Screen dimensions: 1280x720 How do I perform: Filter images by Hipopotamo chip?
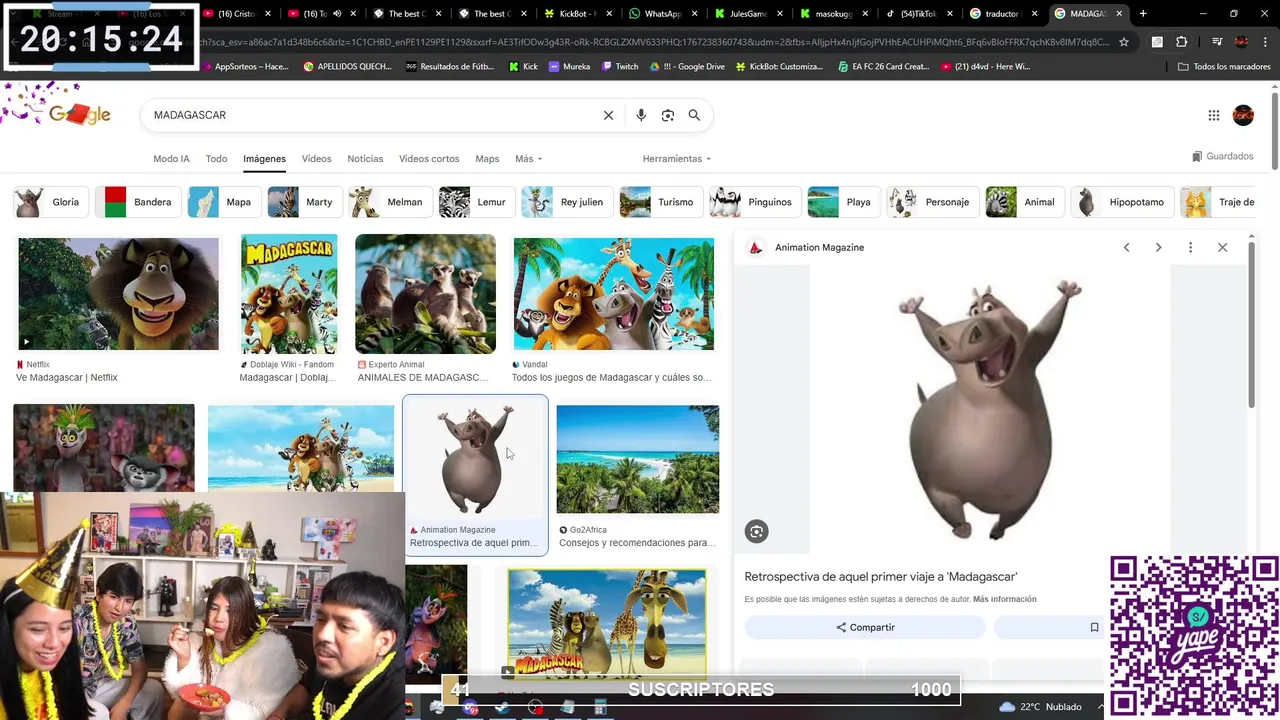(1122, 202)
